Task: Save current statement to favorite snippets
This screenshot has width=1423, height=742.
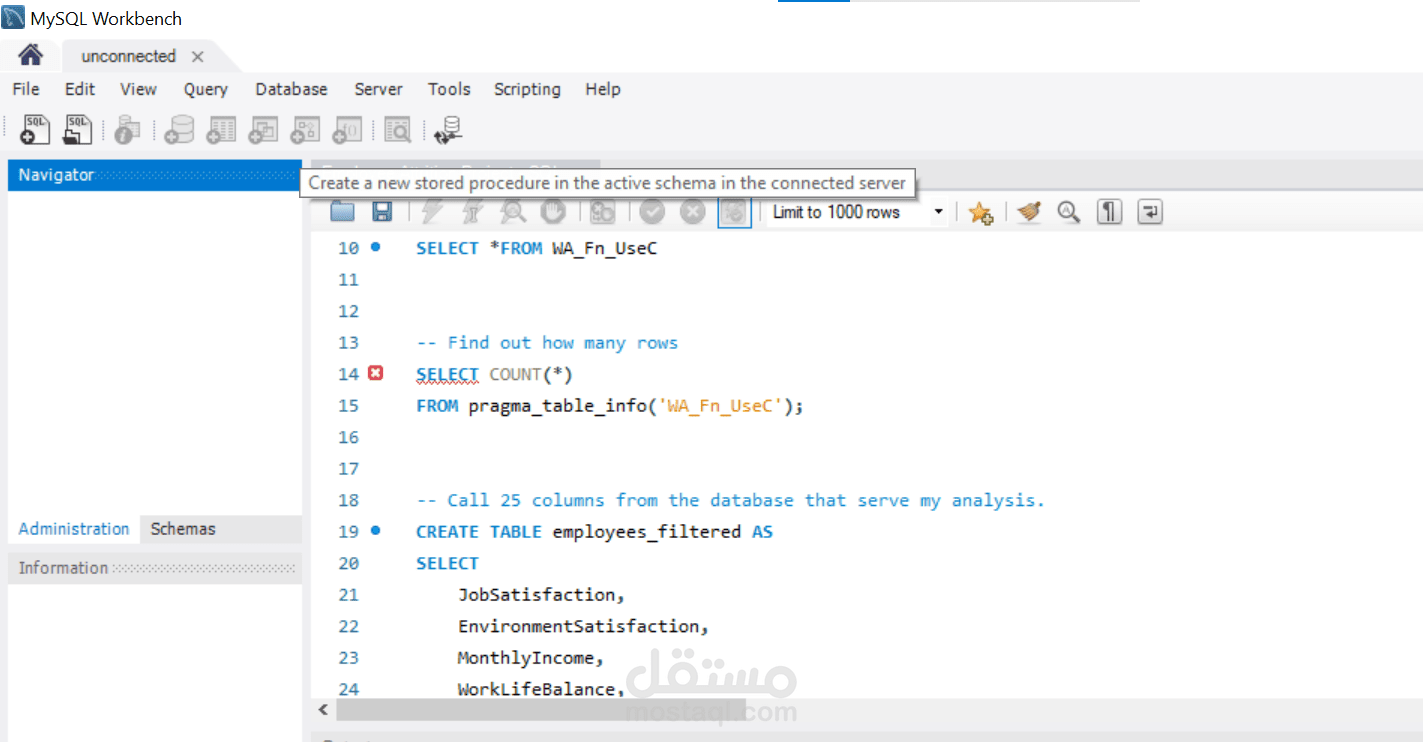Action: pyautogui.click(x=981, y=212)
